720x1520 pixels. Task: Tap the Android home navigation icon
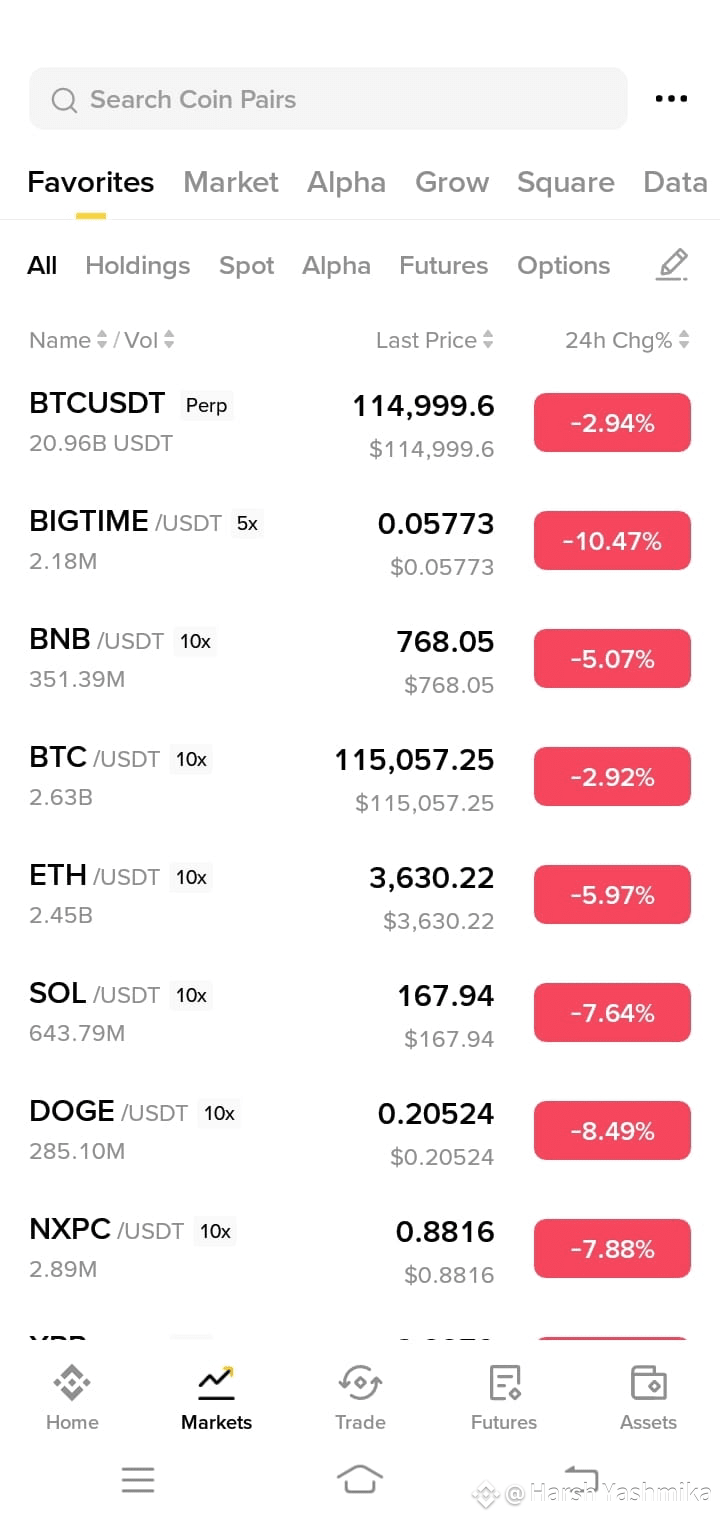(x=360, y=1479)
